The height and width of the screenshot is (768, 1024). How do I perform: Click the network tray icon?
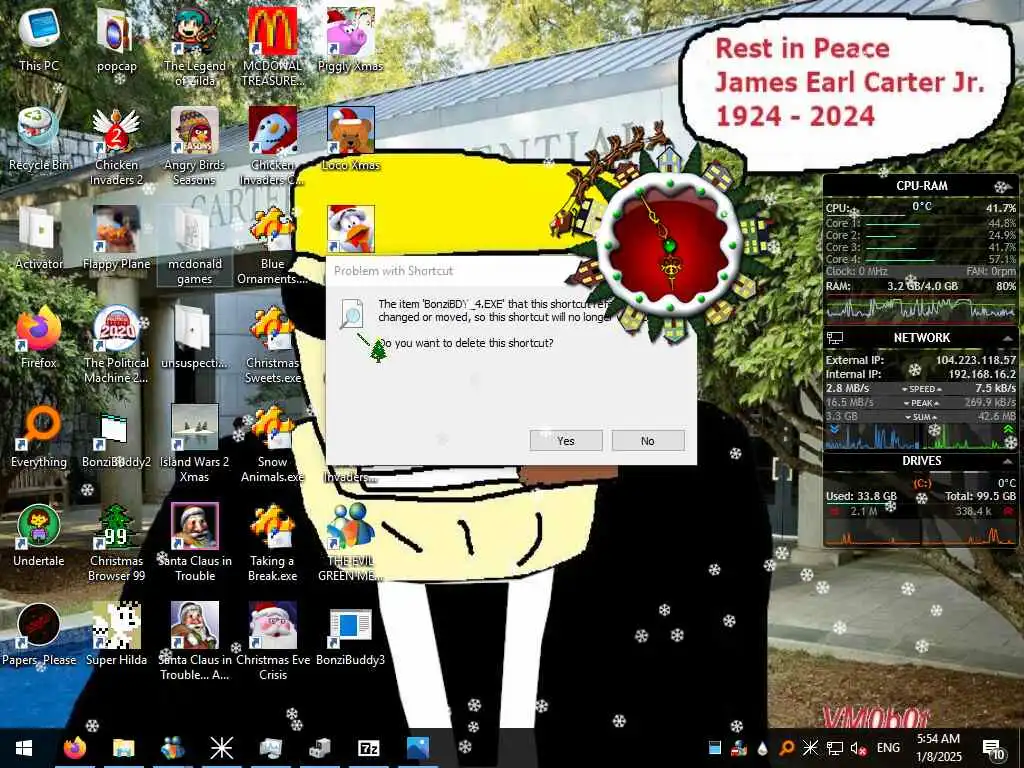tap(834, 748)
